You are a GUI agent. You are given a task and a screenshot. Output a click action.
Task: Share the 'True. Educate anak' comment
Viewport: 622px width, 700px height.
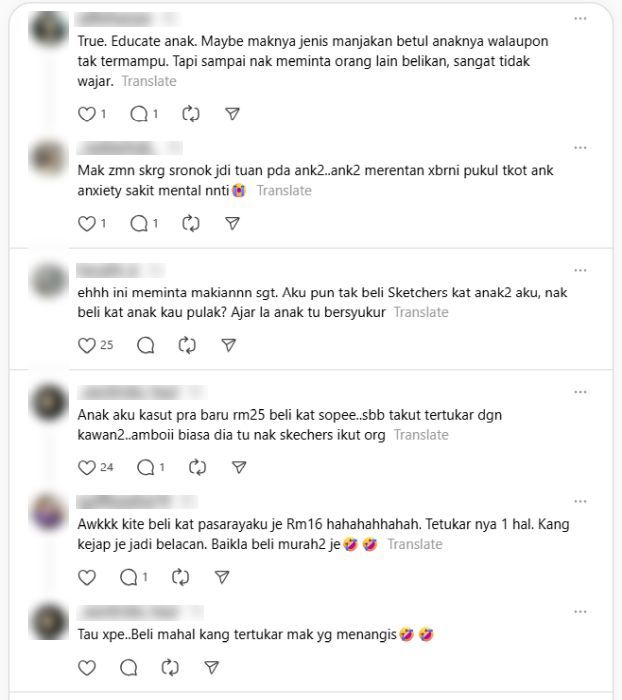(x=232, y=114)
